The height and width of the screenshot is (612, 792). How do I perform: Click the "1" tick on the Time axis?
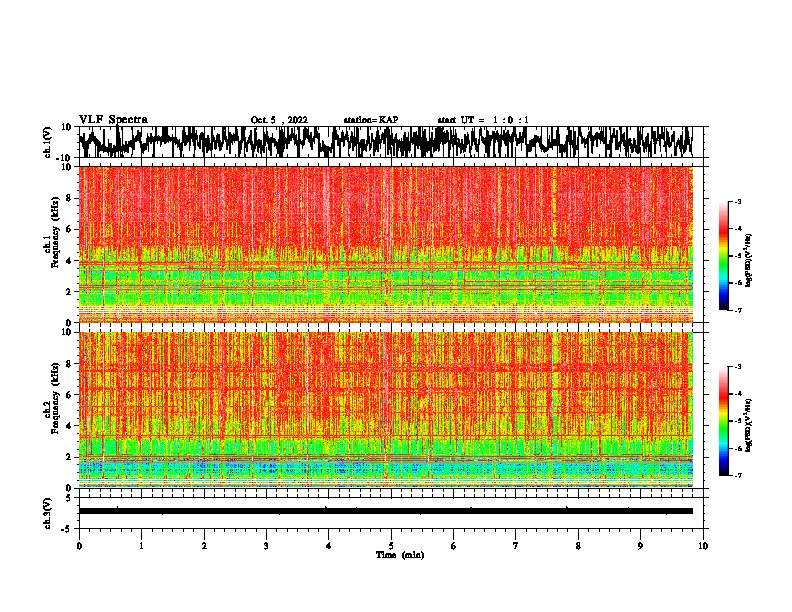(x=142, y=546)
